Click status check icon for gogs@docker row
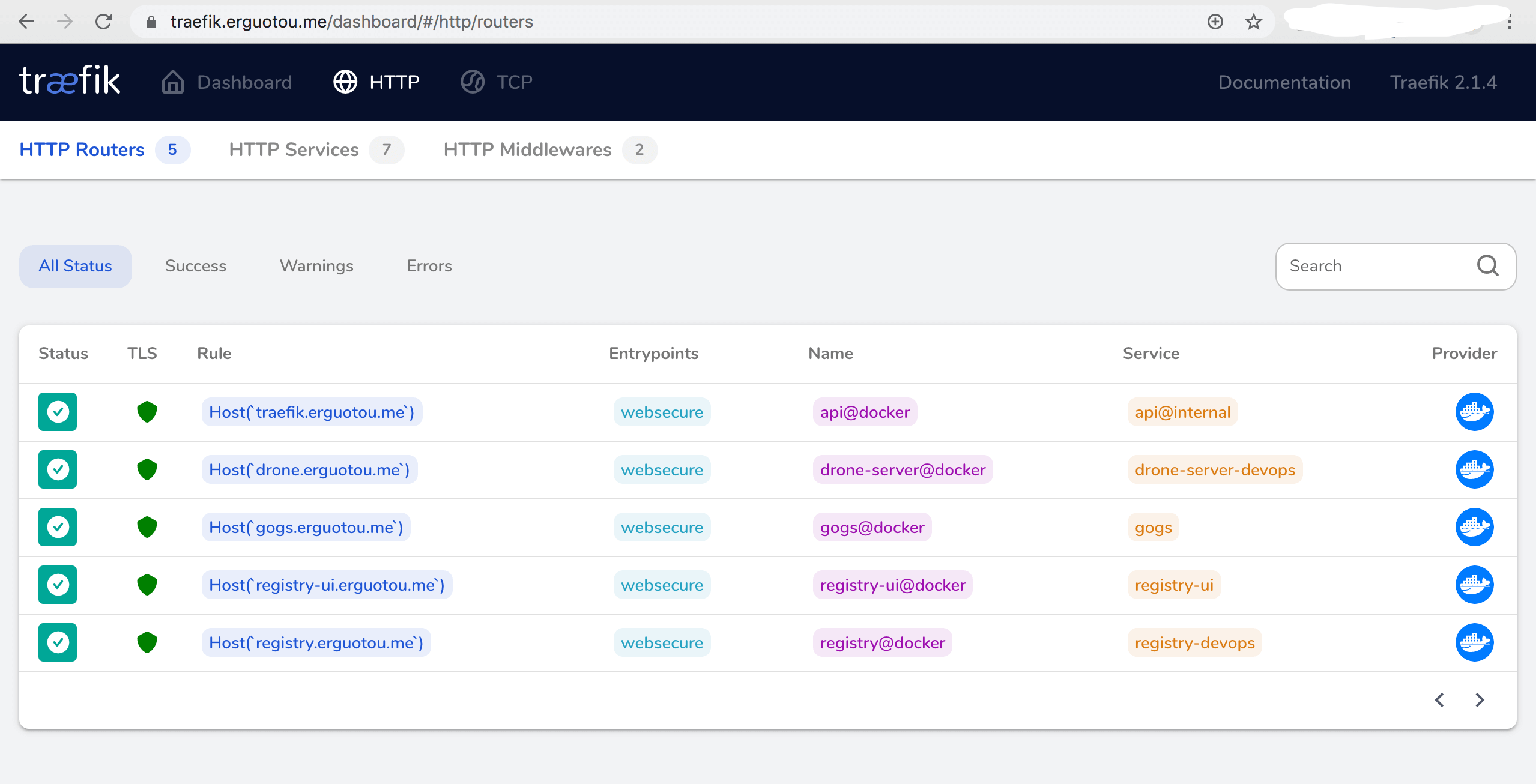Image resolution: width=1536 pixels, height=784 pixels. [x=58, y=527]
